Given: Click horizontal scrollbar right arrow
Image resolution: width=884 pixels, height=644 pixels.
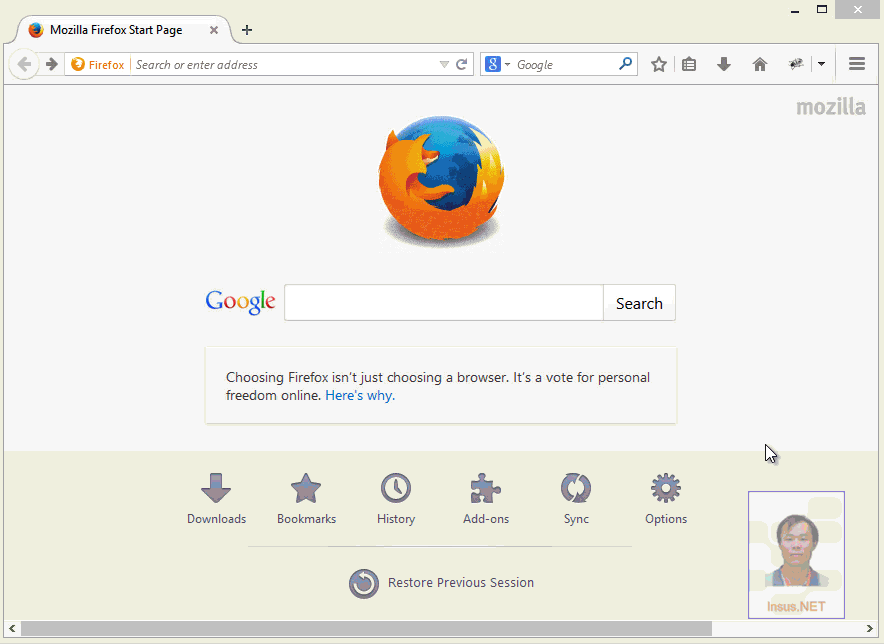Looking at the screenshot, I should pyautogui.click(x=869, y=628).
